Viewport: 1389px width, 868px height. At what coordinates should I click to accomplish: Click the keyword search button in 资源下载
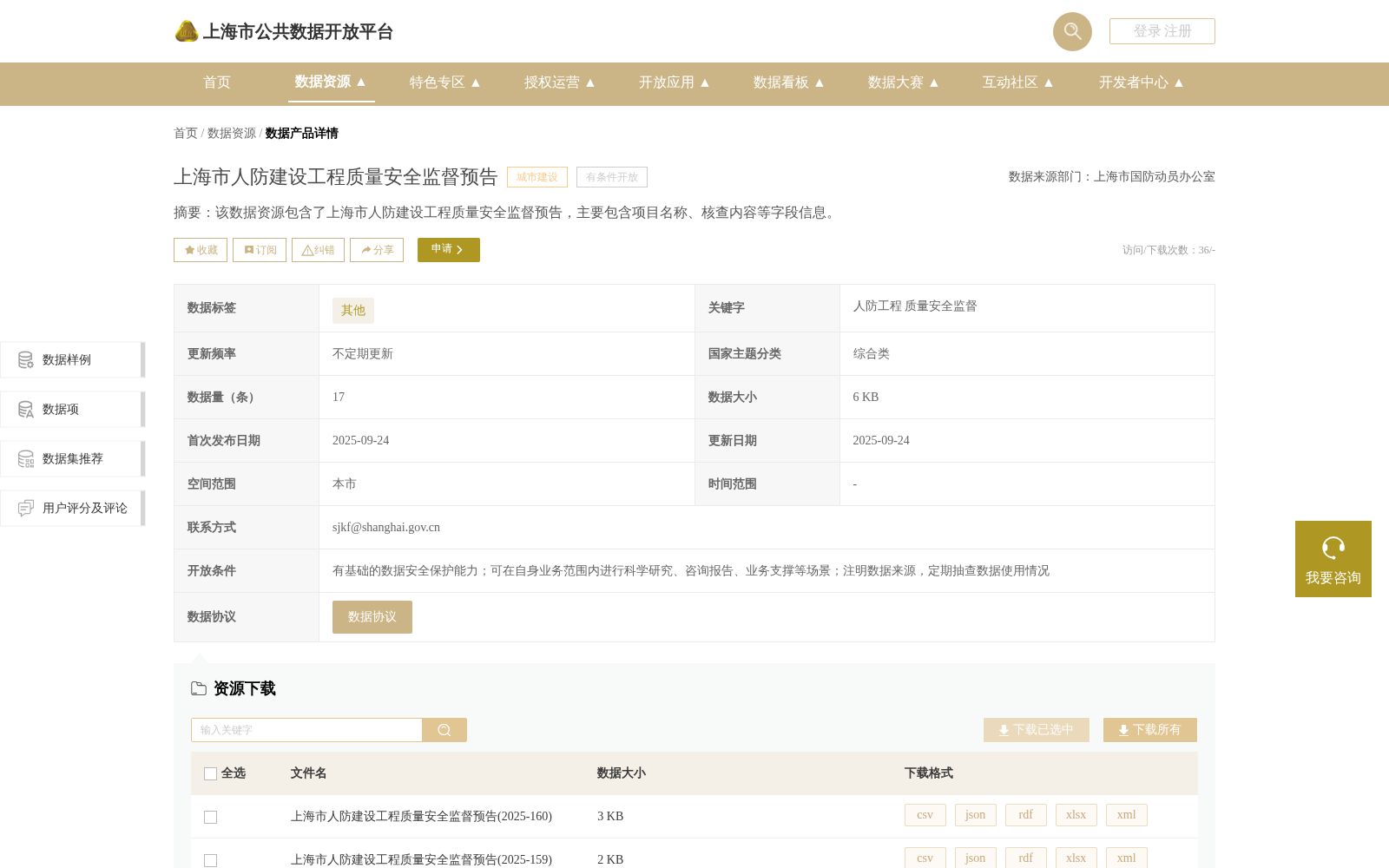444,730
